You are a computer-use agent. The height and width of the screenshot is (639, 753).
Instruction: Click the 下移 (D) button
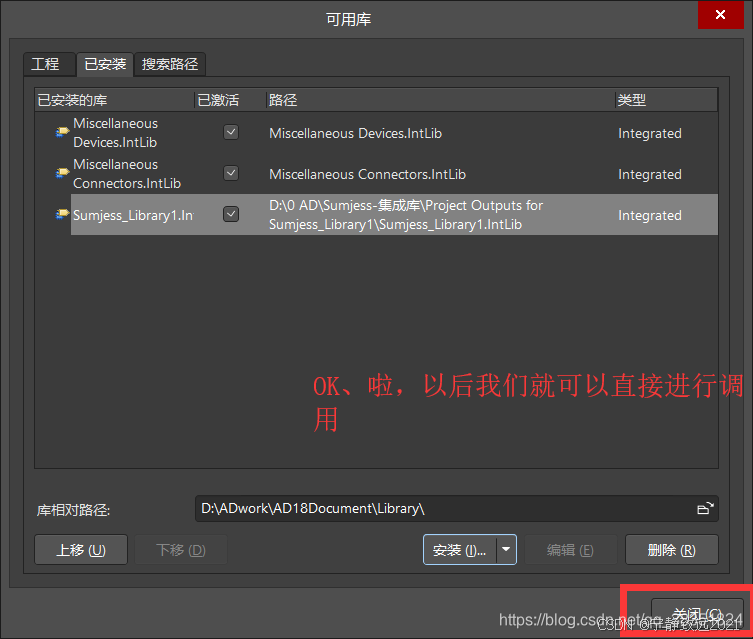click(181, 550)
